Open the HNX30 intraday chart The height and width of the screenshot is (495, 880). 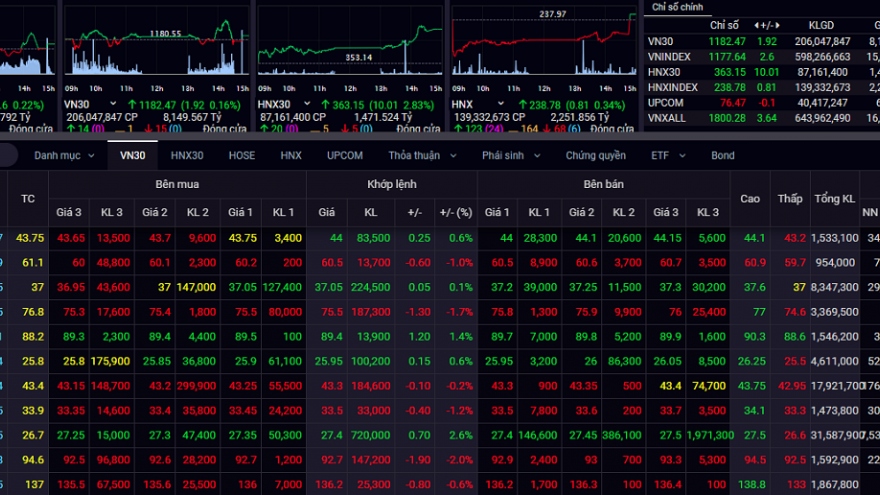[349, 45]
